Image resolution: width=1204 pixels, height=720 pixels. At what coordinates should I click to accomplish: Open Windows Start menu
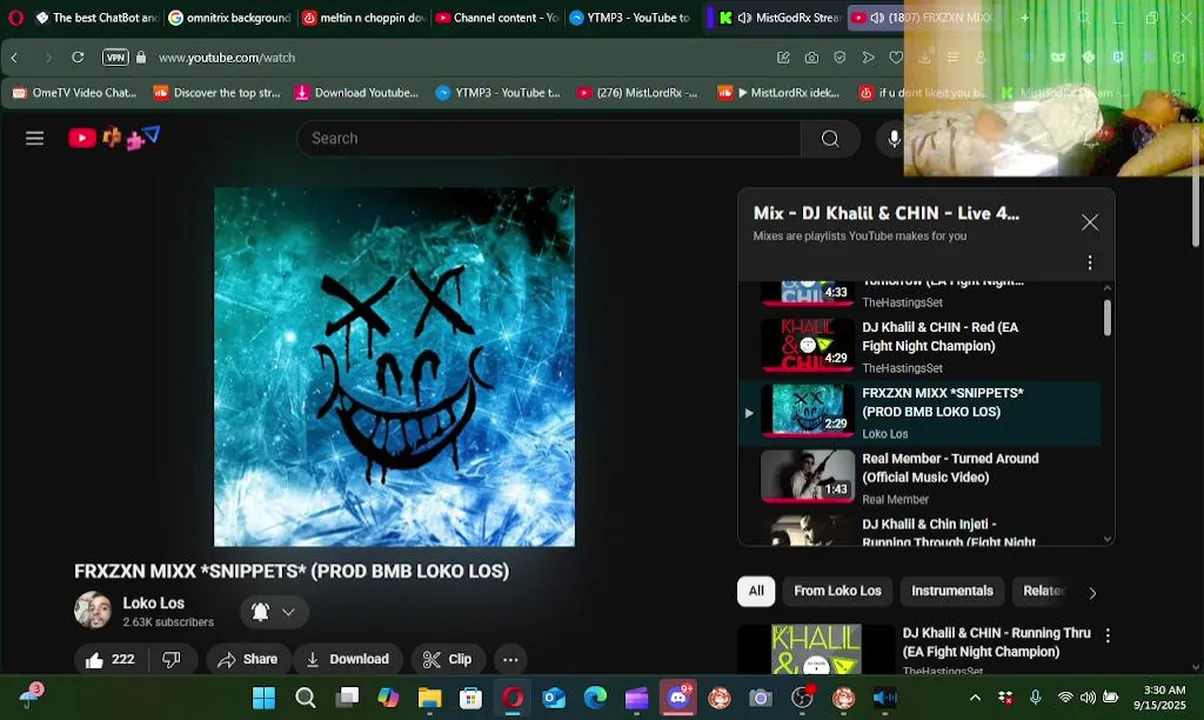[x=264, y=697]
